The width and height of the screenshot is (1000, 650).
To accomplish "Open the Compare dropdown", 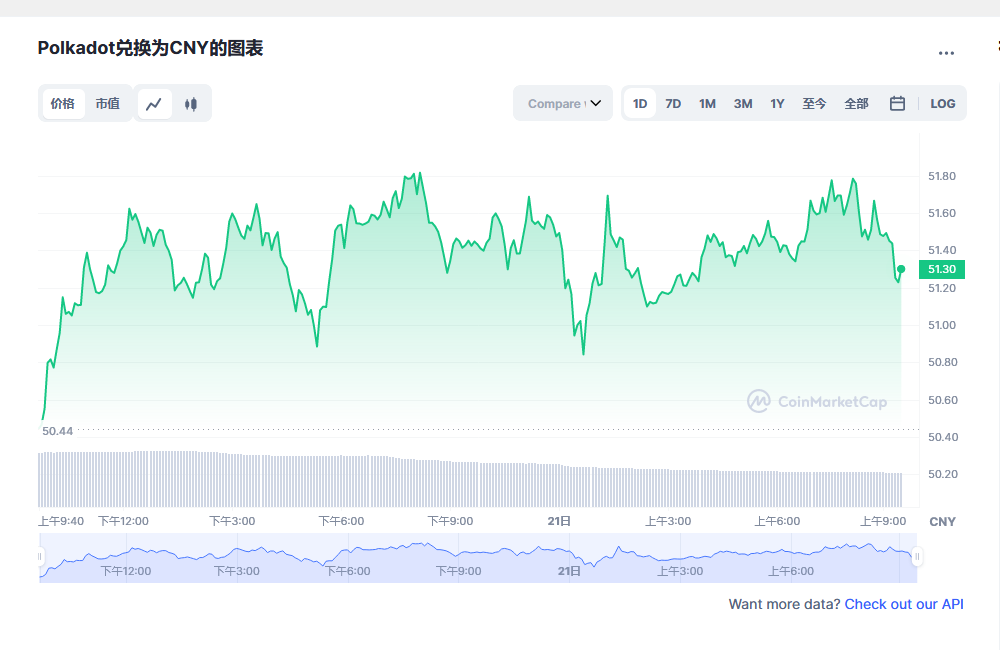I will (563, 103).
